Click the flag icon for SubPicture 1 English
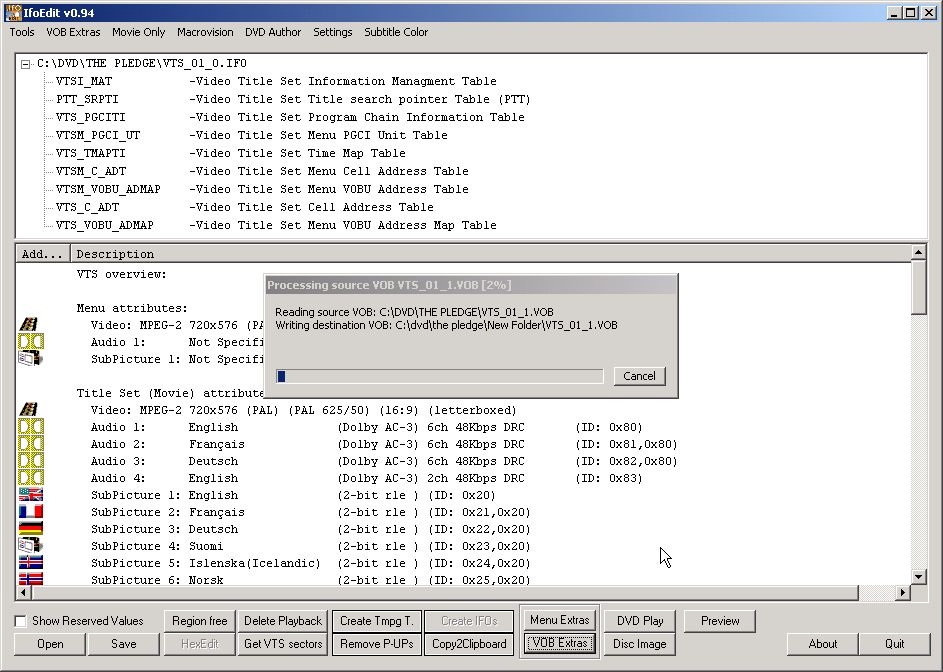 pos(31,495)
